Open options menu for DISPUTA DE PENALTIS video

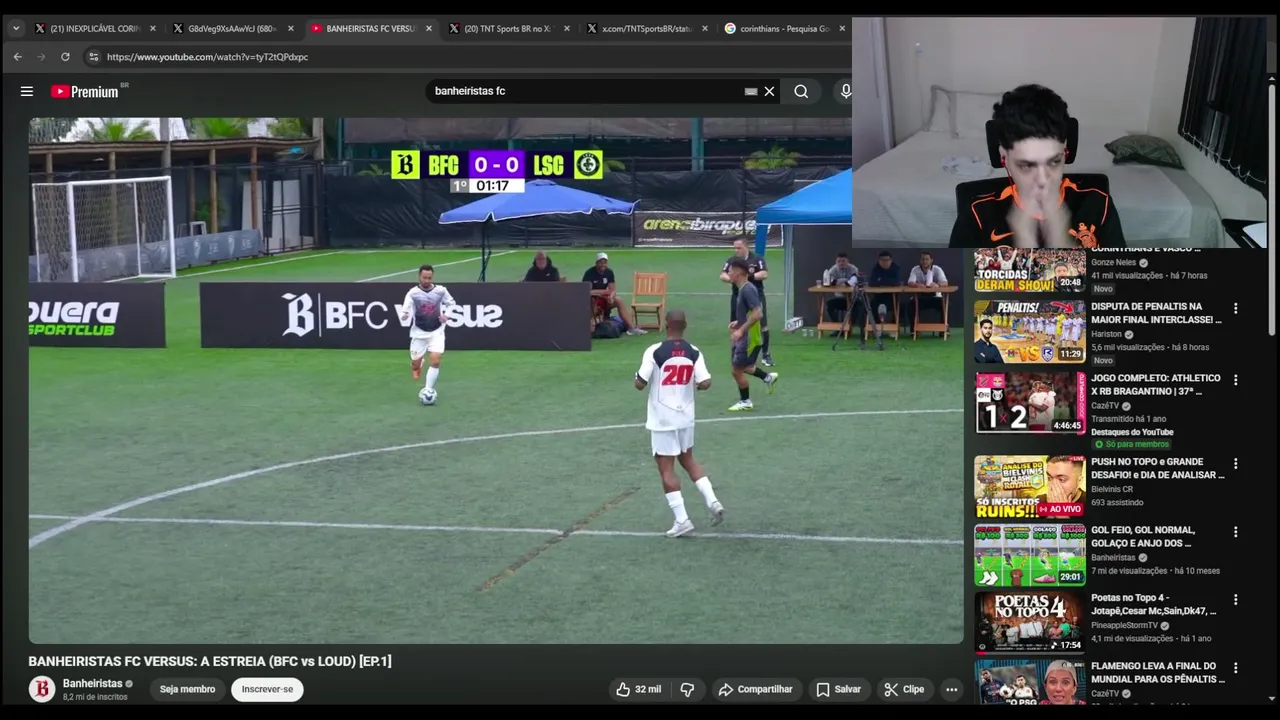[x=1235, y=309]
